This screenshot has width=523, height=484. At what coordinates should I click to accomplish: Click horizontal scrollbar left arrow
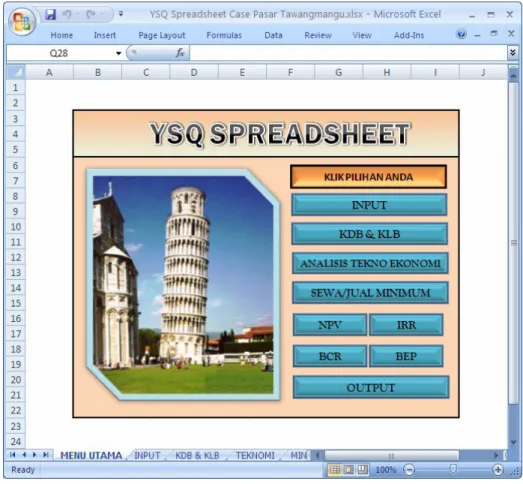pyautogui.click(x=318, y=455)
